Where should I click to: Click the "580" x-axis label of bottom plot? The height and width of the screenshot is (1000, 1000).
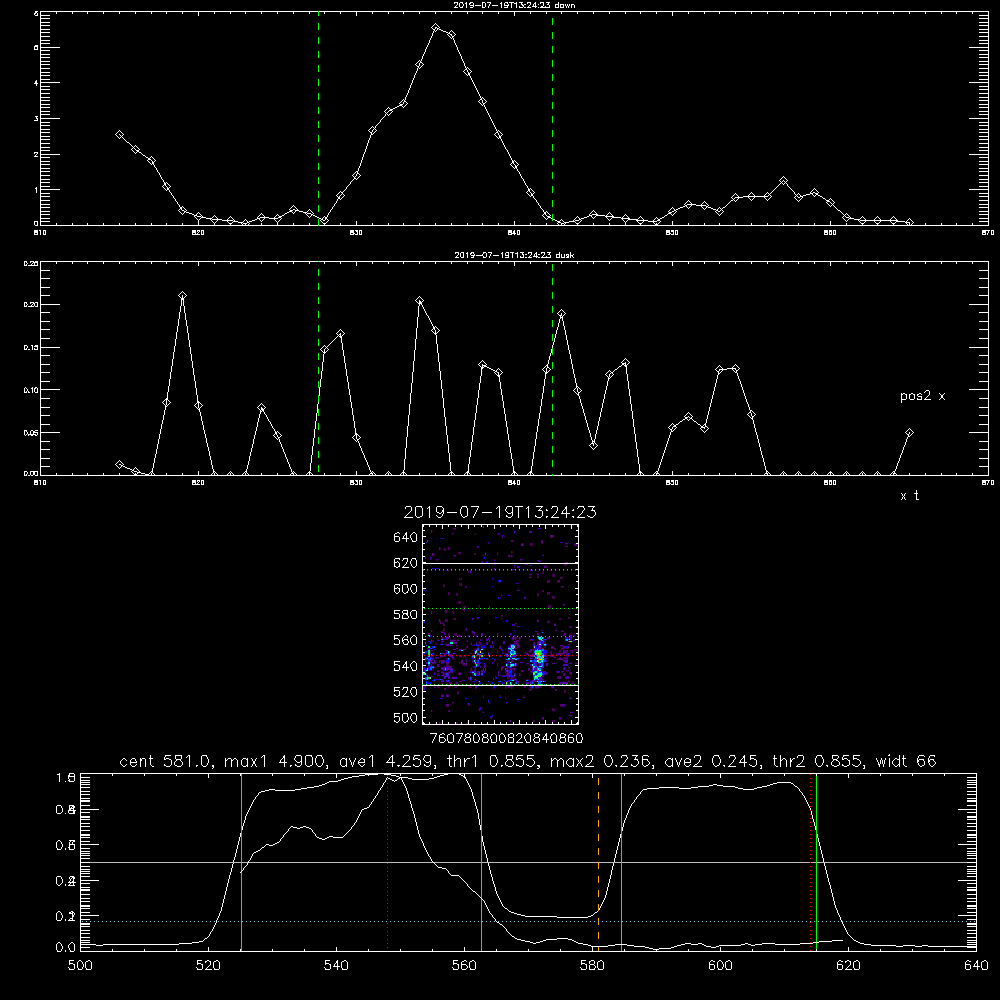coord(592,966)
